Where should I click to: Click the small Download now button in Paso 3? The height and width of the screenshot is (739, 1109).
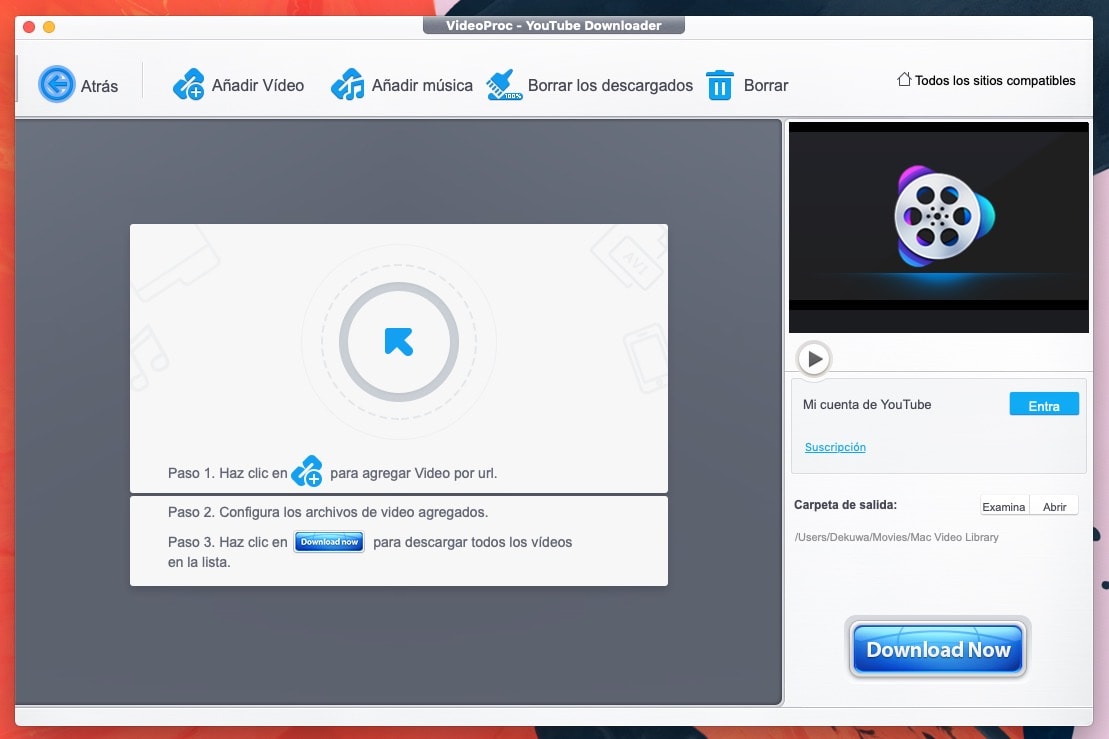329,542
